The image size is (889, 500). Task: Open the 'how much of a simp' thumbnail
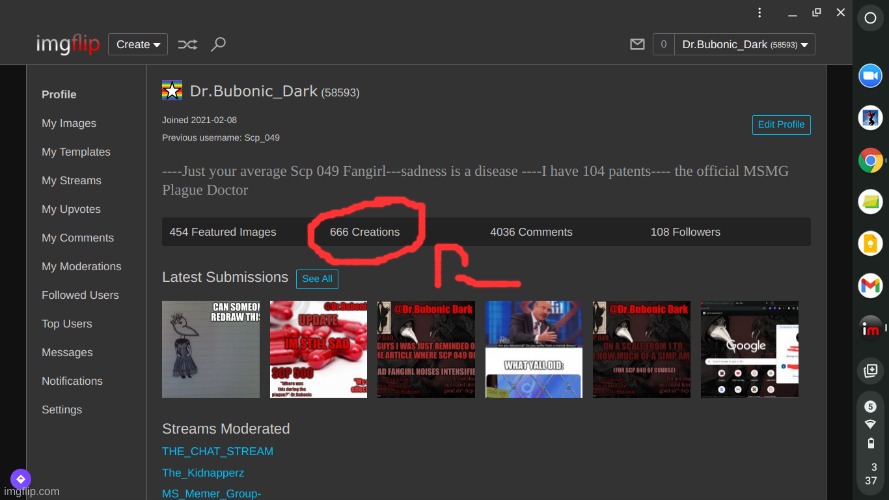pyautogui.click(x=642, y=349)
